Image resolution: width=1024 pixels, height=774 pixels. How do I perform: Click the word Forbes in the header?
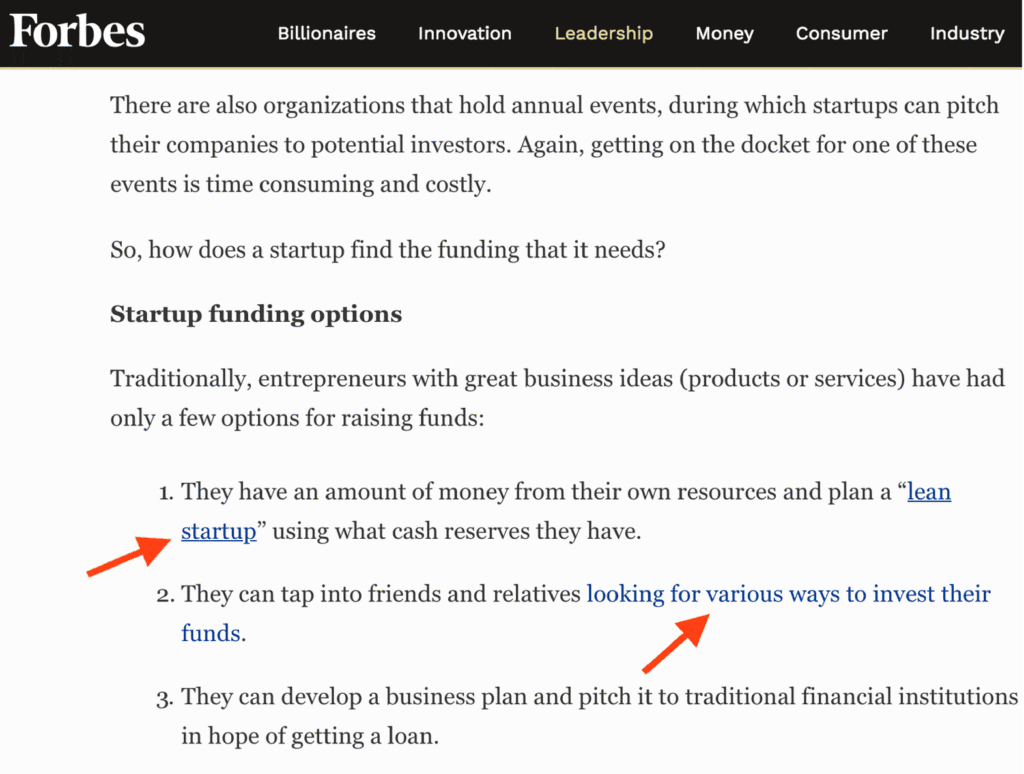point(76,32)
